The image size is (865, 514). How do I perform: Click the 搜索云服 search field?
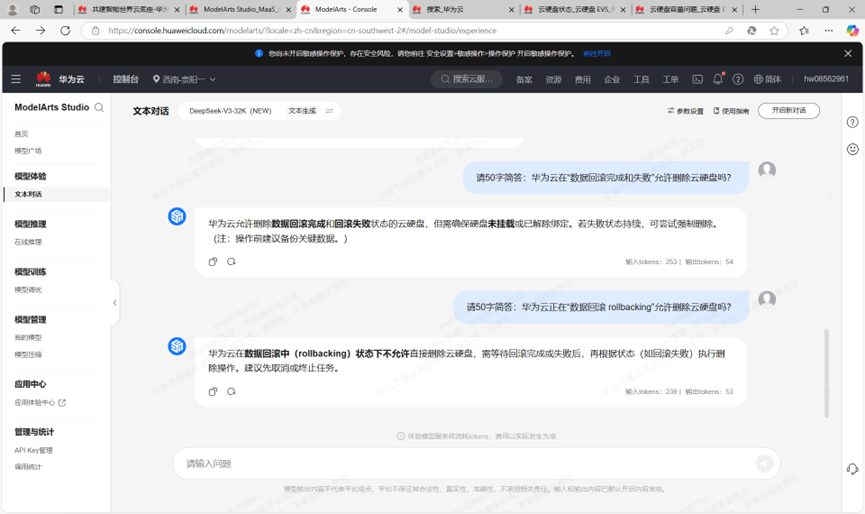click(x=467, y=79)
